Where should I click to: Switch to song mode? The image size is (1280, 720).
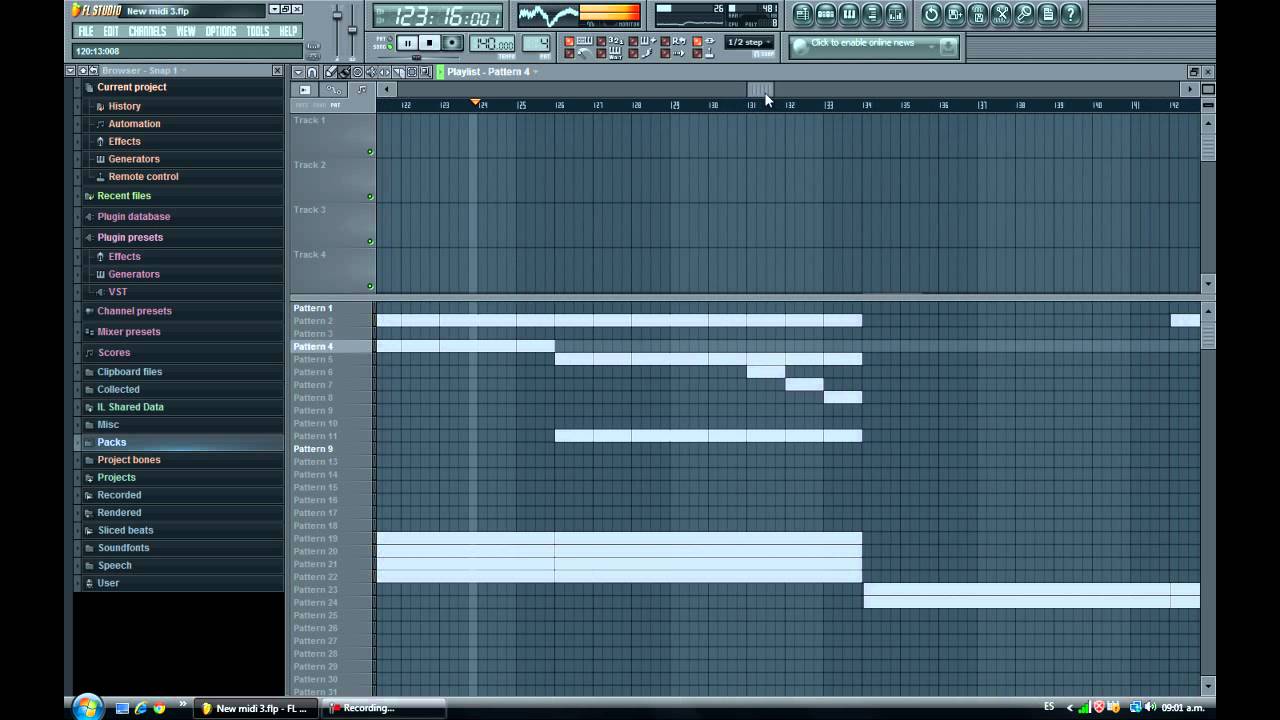point(390,47)
